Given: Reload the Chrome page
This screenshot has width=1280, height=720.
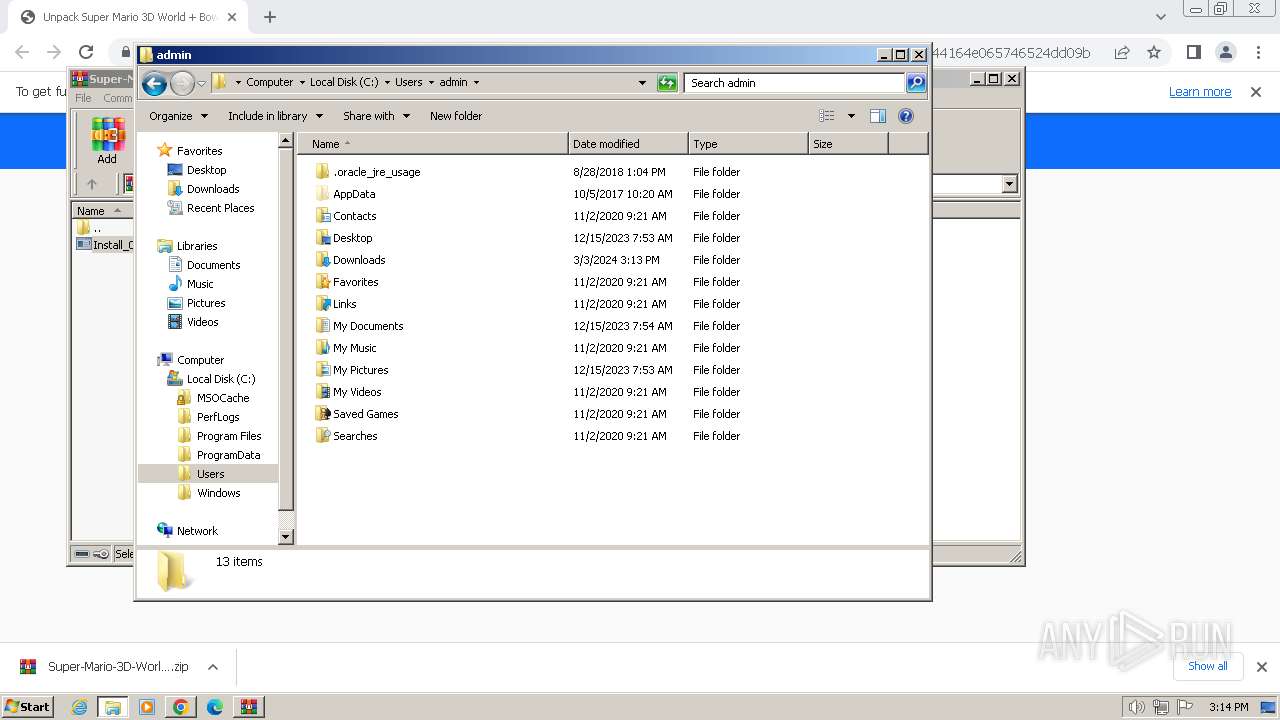Looking at the screenshot, I should (x=86, y=52).
